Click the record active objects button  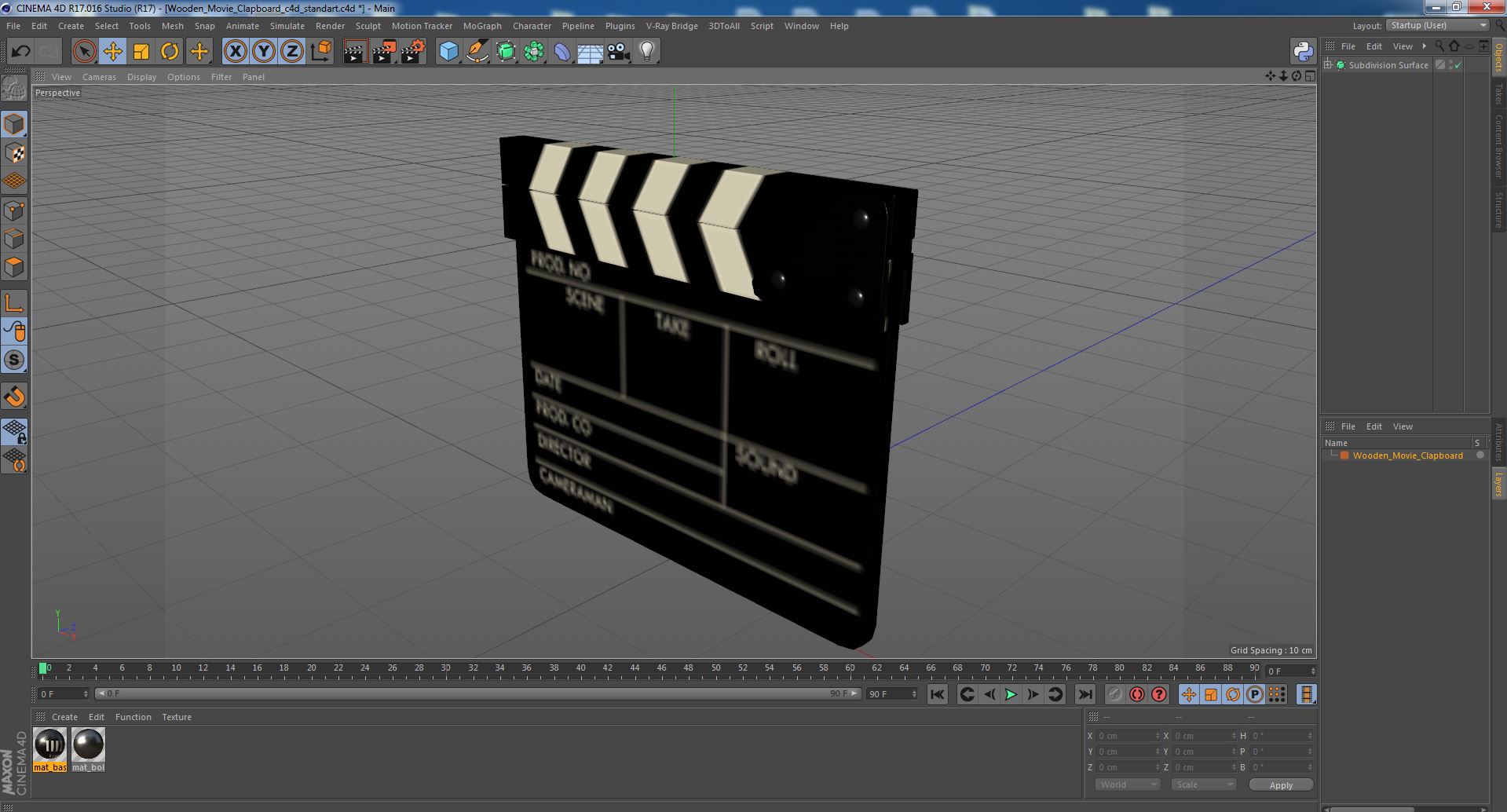pos(1114,694)
